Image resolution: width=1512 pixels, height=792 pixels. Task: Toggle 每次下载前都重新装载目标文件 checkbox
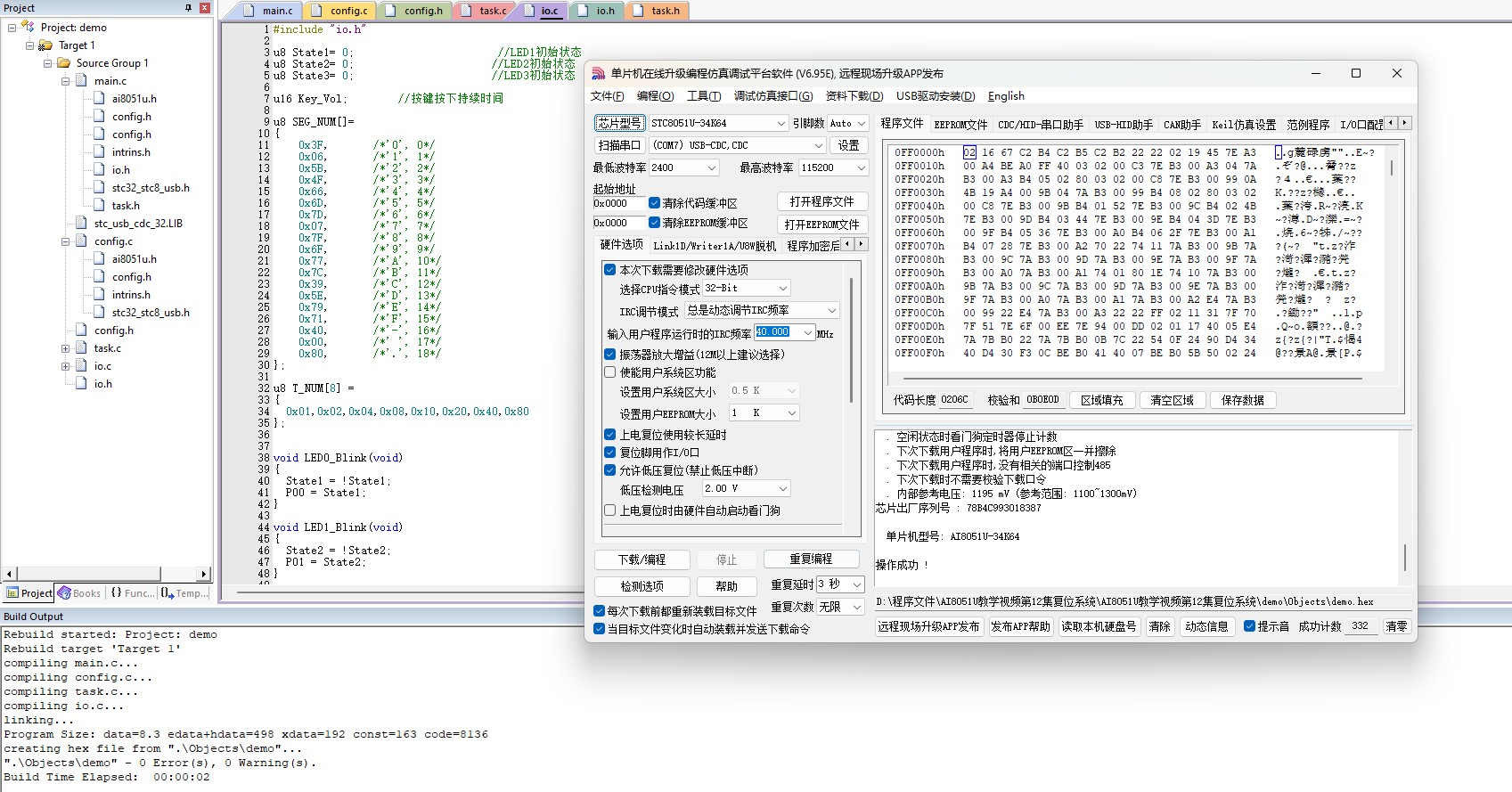tap(599, 611)
